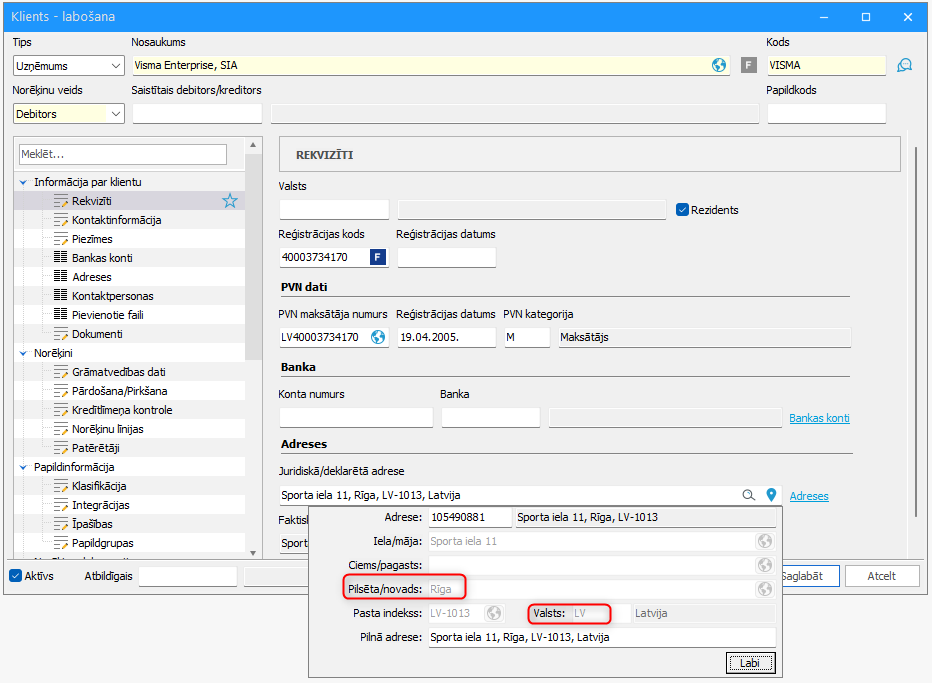The image size is (932, 683).
Task: Click the Grāmatvedības dati form icon
Action: click(61, 372)
